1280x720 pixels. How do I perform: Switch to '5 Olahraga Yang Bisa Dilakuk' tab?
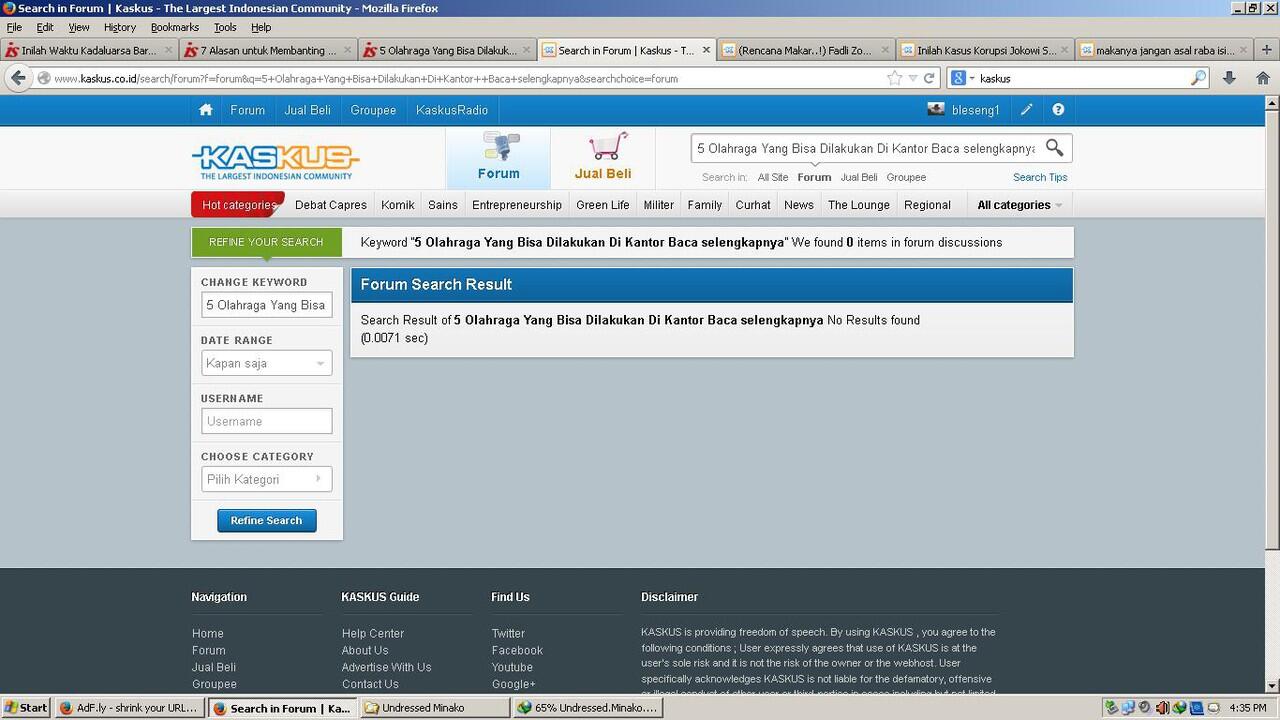click(x=447, y=49)
